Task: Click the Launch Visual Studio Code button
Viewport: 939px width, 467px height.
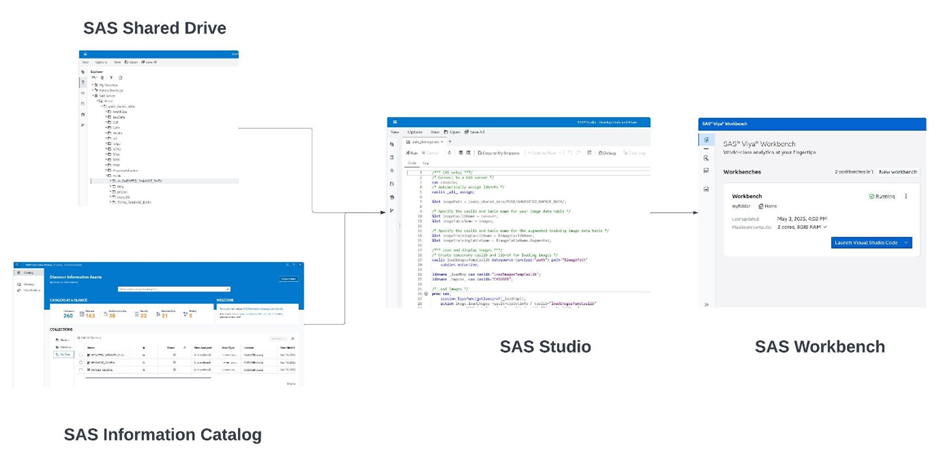Action: (x=866, y=243)
